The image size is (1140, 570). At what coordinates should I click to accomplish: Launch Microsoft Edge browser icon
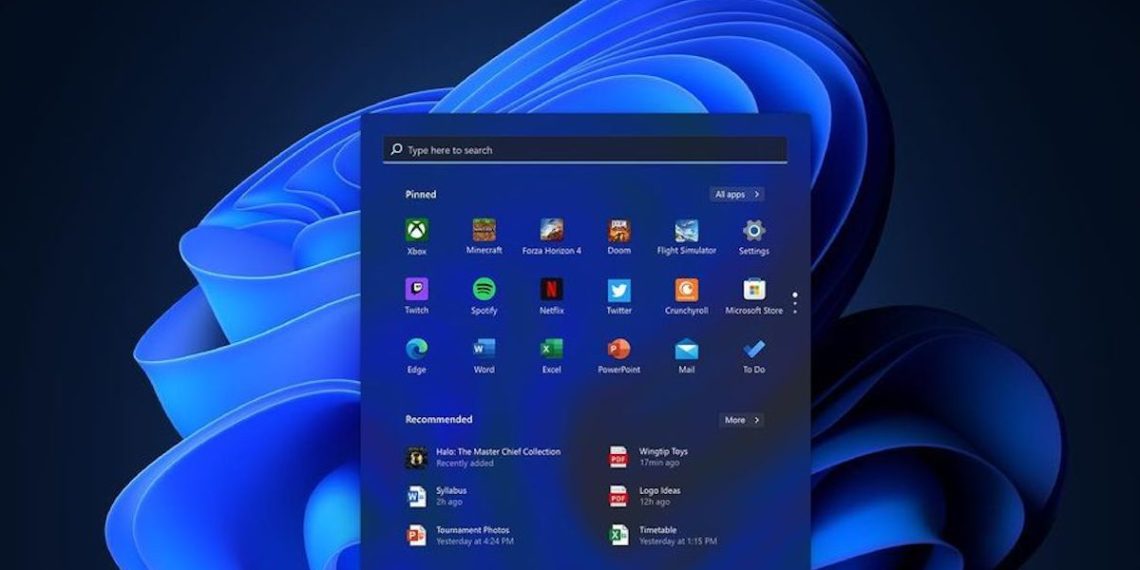click(417, 349)
